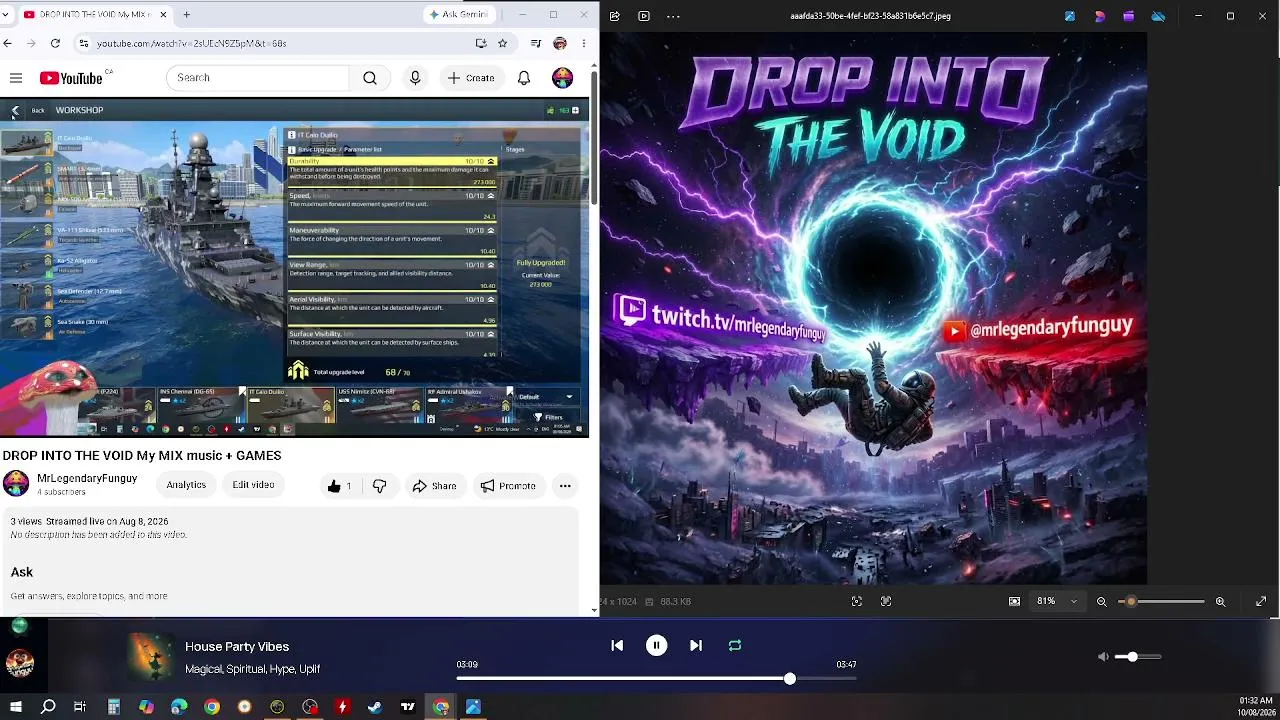Viewport: 1280px width, 720px height.
Task: Click the photo file name title
Action: point(870,16)
